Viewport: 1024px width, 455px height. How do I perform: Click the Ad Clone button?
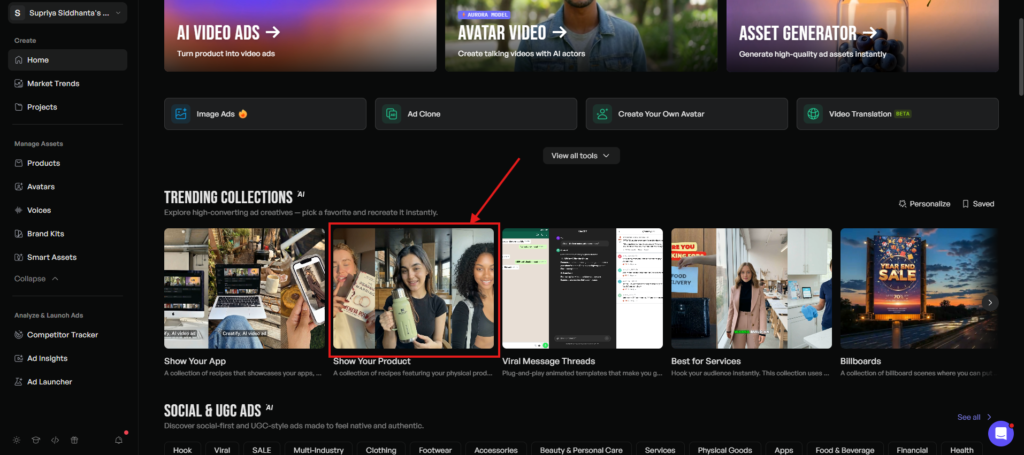click(x=476, y=114)
